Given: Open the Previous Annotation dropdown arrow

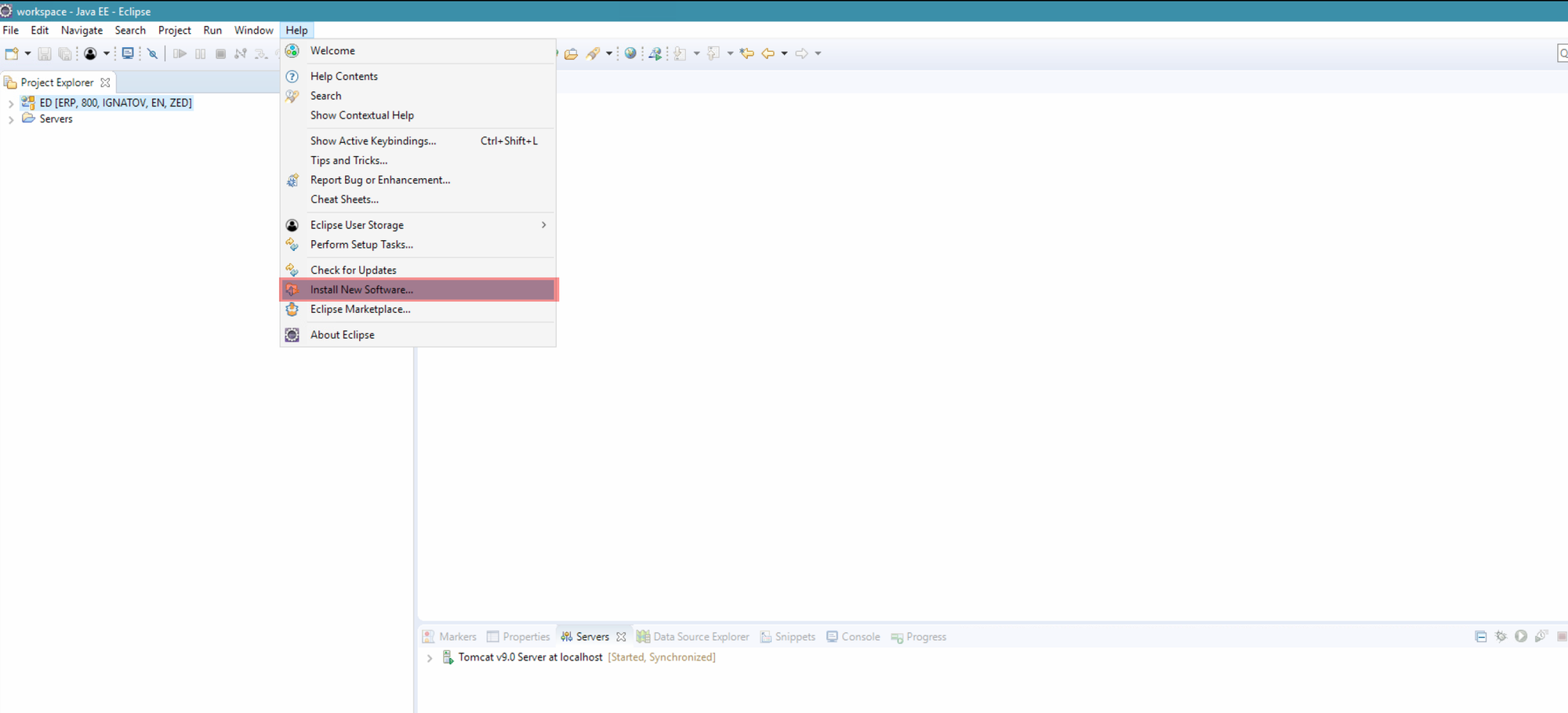Looking at the screenshot, I should [730, 53].
